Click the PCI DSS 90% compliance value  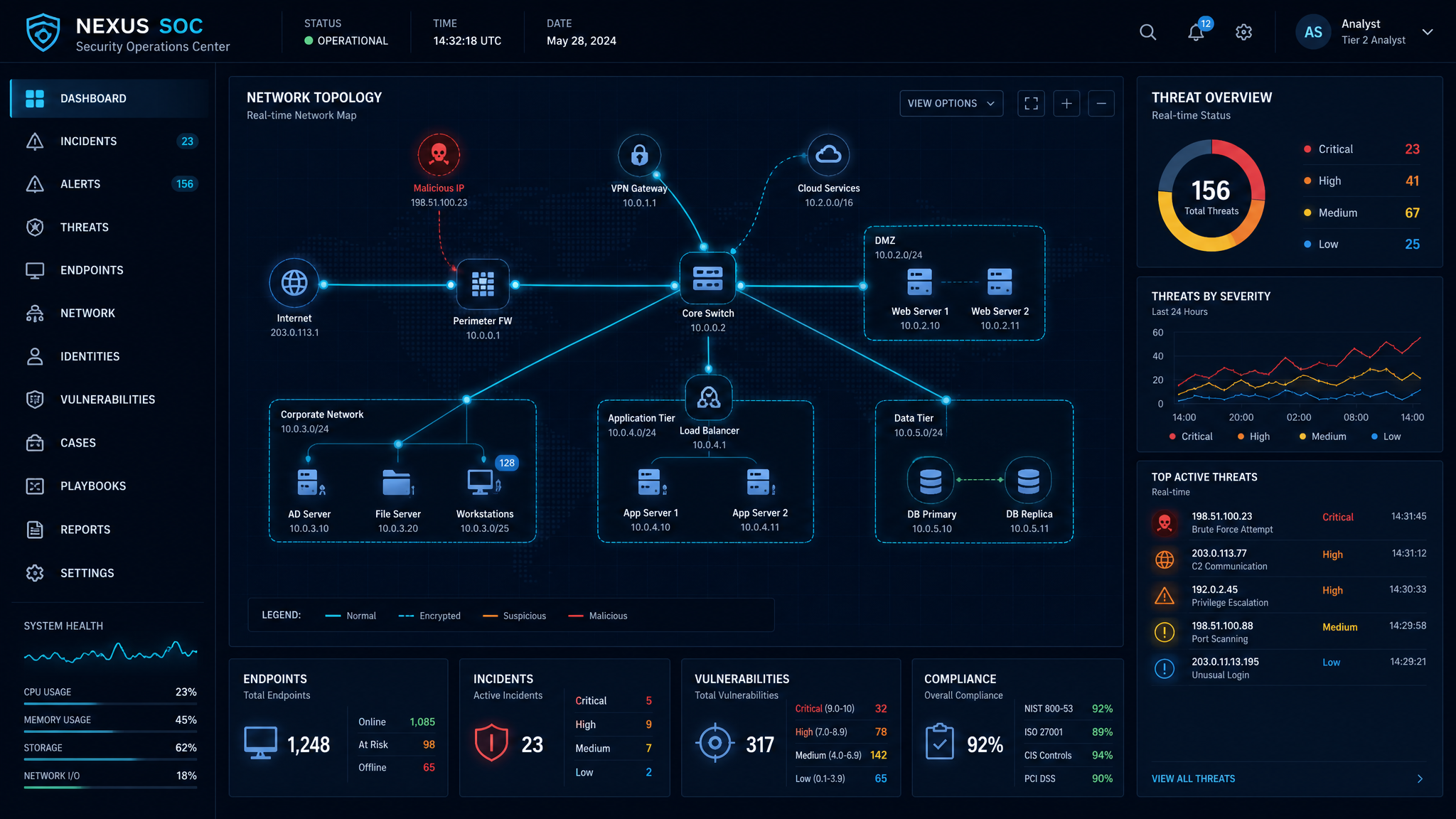(x=1102, y=778)
